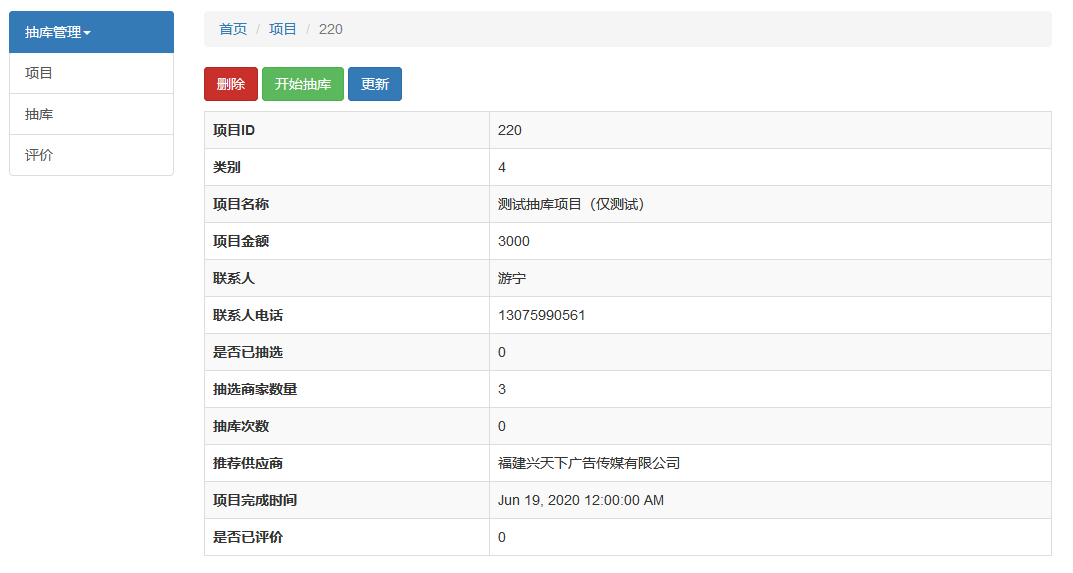The height and width of the screenshot is (573, 1073).
Task: Click the project name value 测试抽库项目（仅测试）
Action: click(x=571, y=204)
